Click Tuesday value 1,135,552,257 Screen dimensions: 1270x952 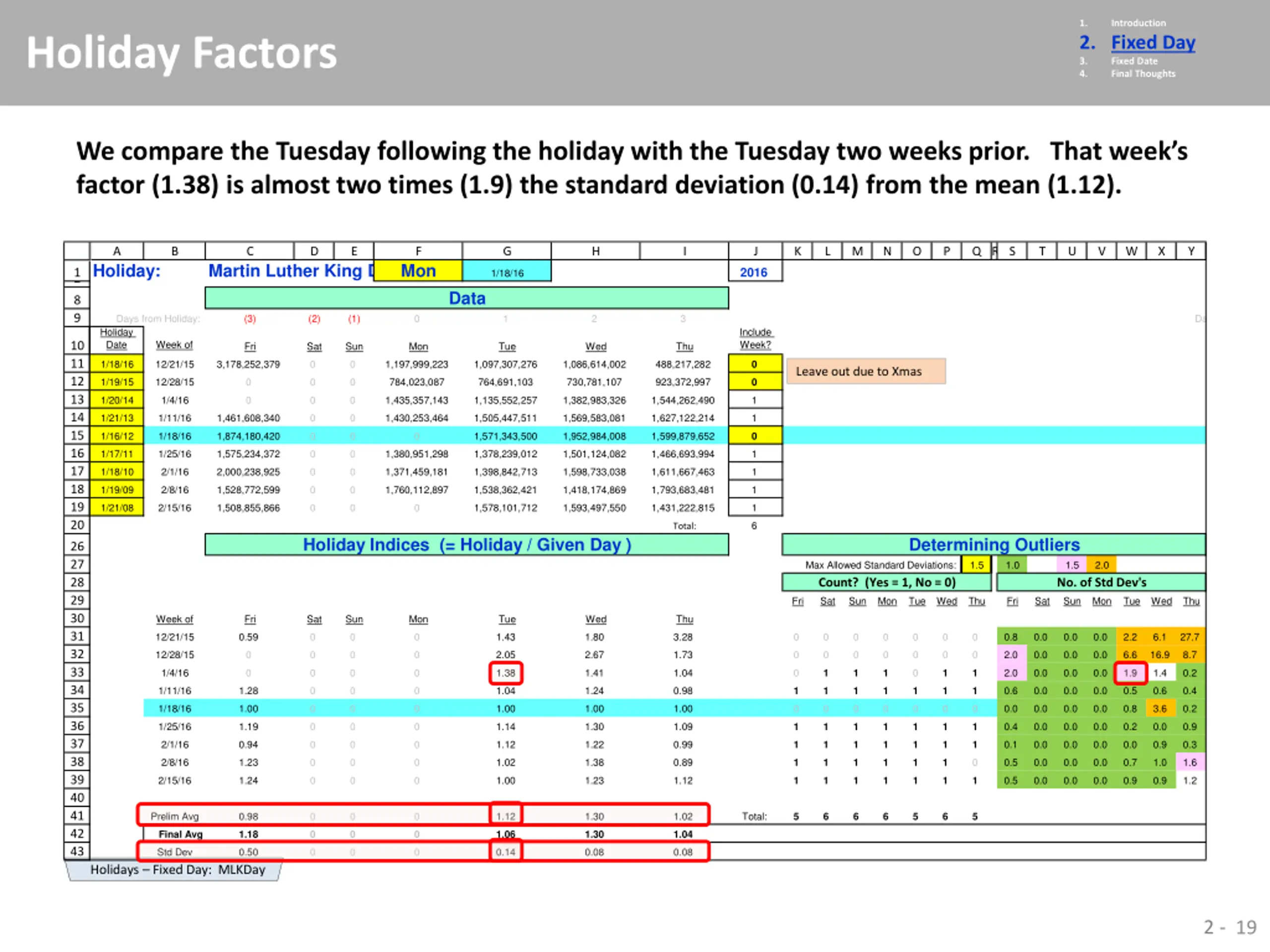(505, 400)
